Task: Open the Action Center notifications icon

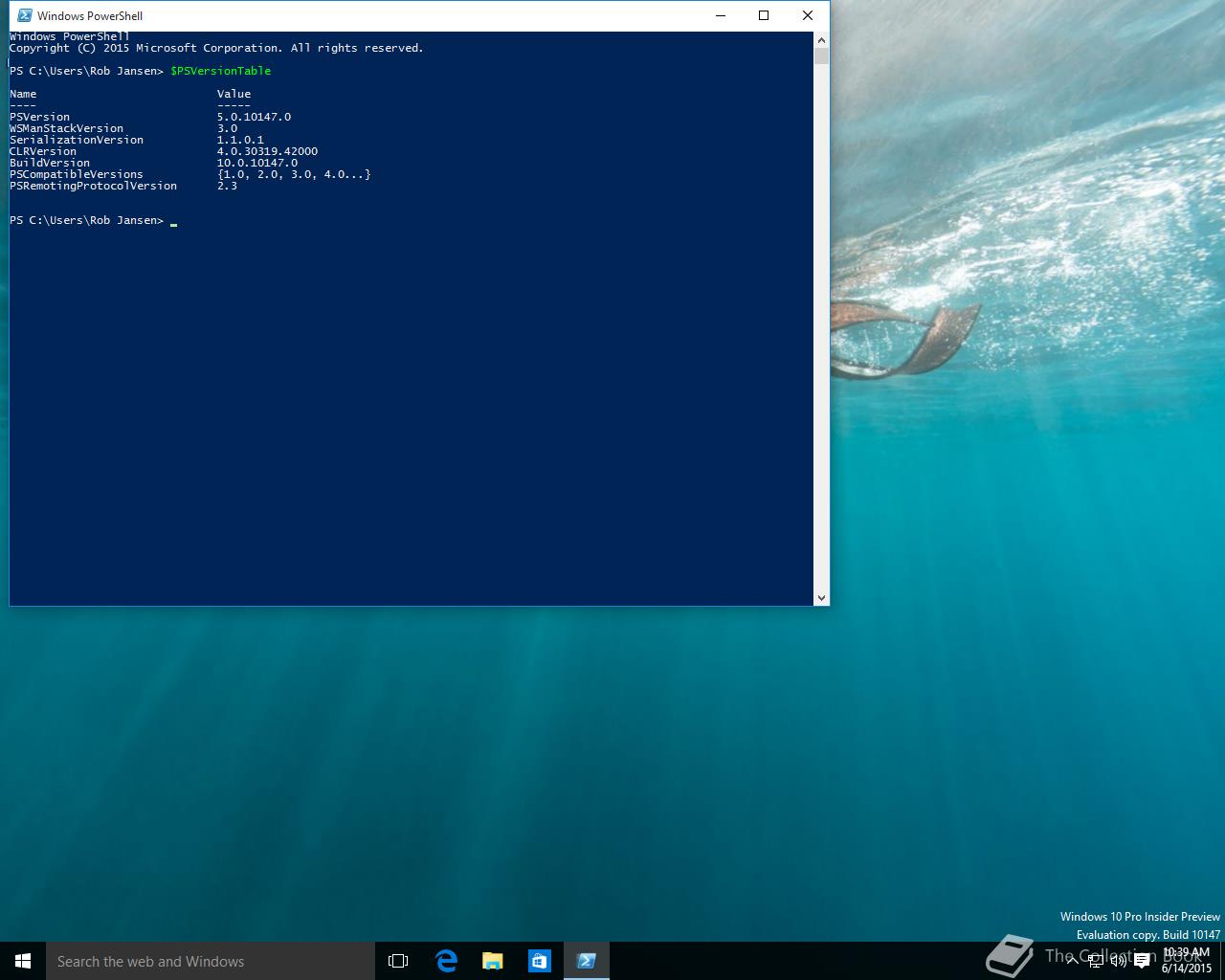Action: 1142,961
